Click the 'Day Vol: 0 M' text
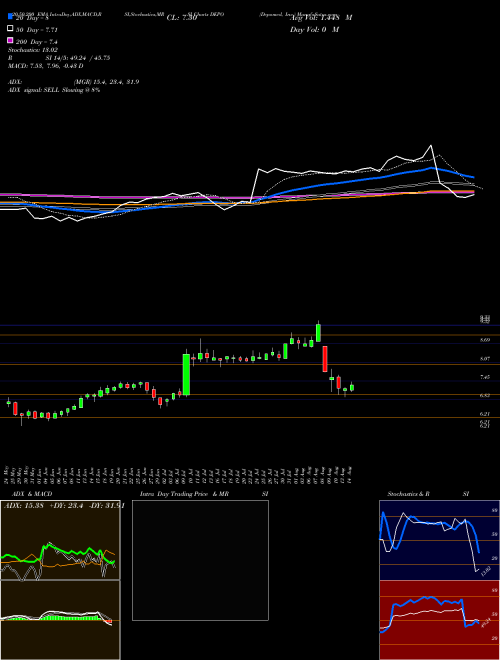The height and width of the screenshot is (660, 500). click(314, 29)
